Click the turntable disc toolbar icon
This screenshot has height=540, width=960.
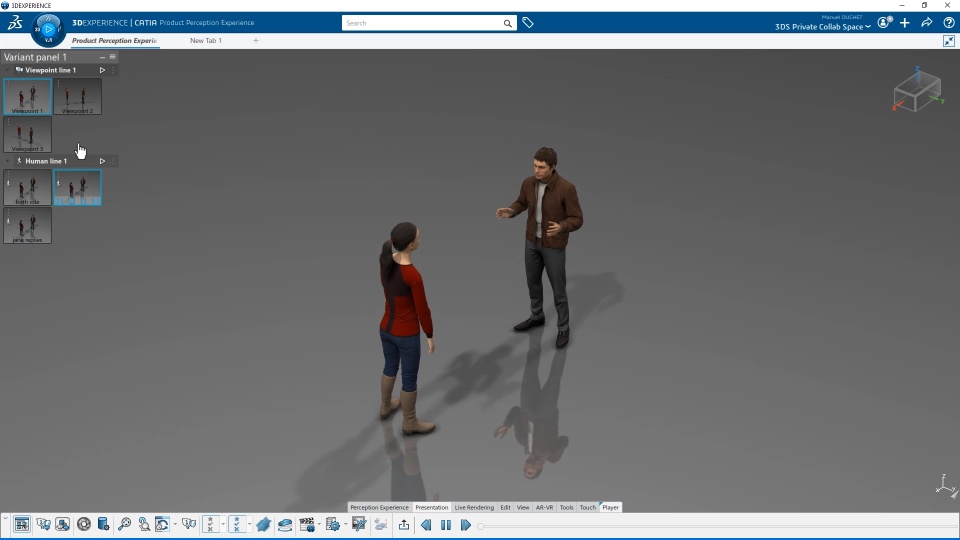285,524
